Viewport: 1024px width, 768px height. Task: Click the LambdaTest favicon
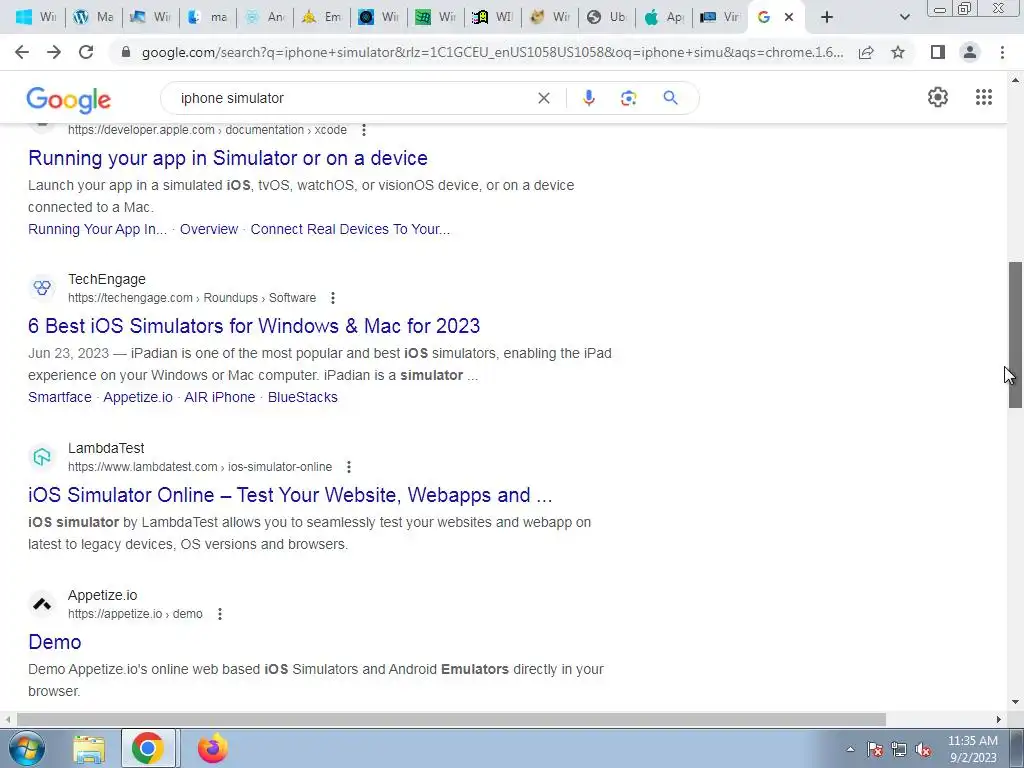click(42, 457)
